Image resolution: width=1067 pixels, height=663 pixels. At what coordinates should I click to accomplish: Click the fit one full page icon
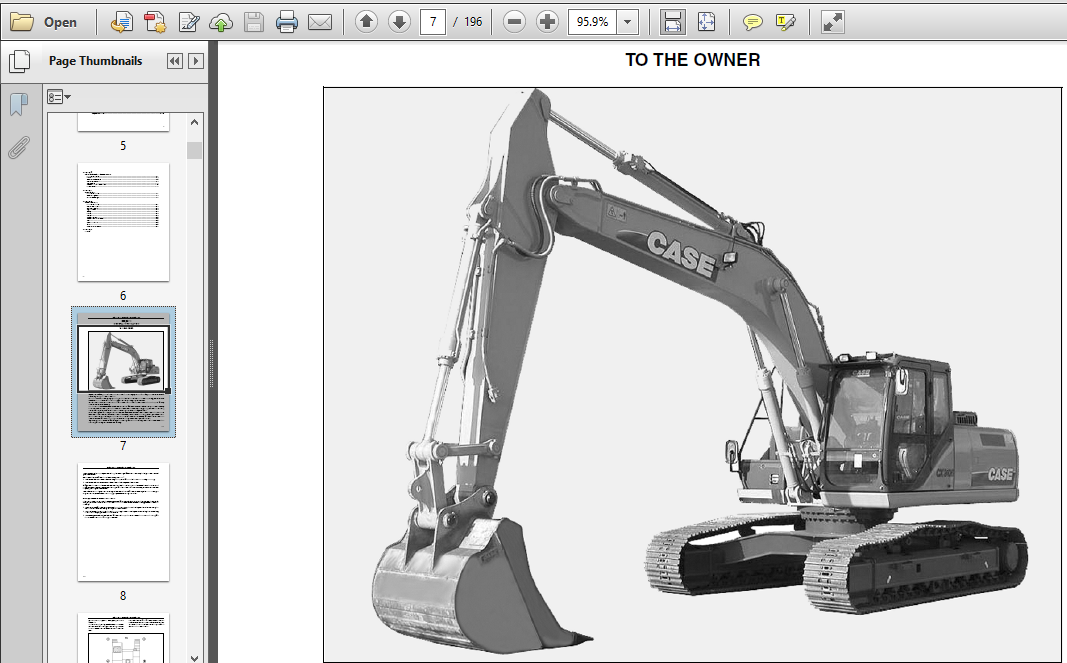706,22
